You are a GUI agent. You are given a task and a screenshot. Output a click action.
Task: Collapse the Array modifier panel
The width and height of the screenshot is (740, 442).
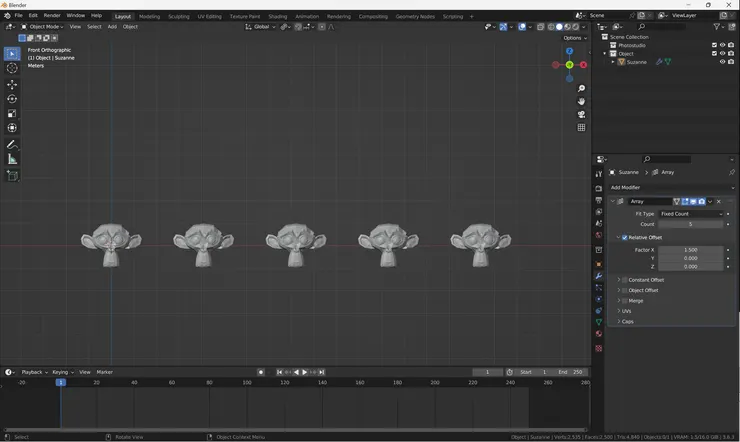[613, 201]
